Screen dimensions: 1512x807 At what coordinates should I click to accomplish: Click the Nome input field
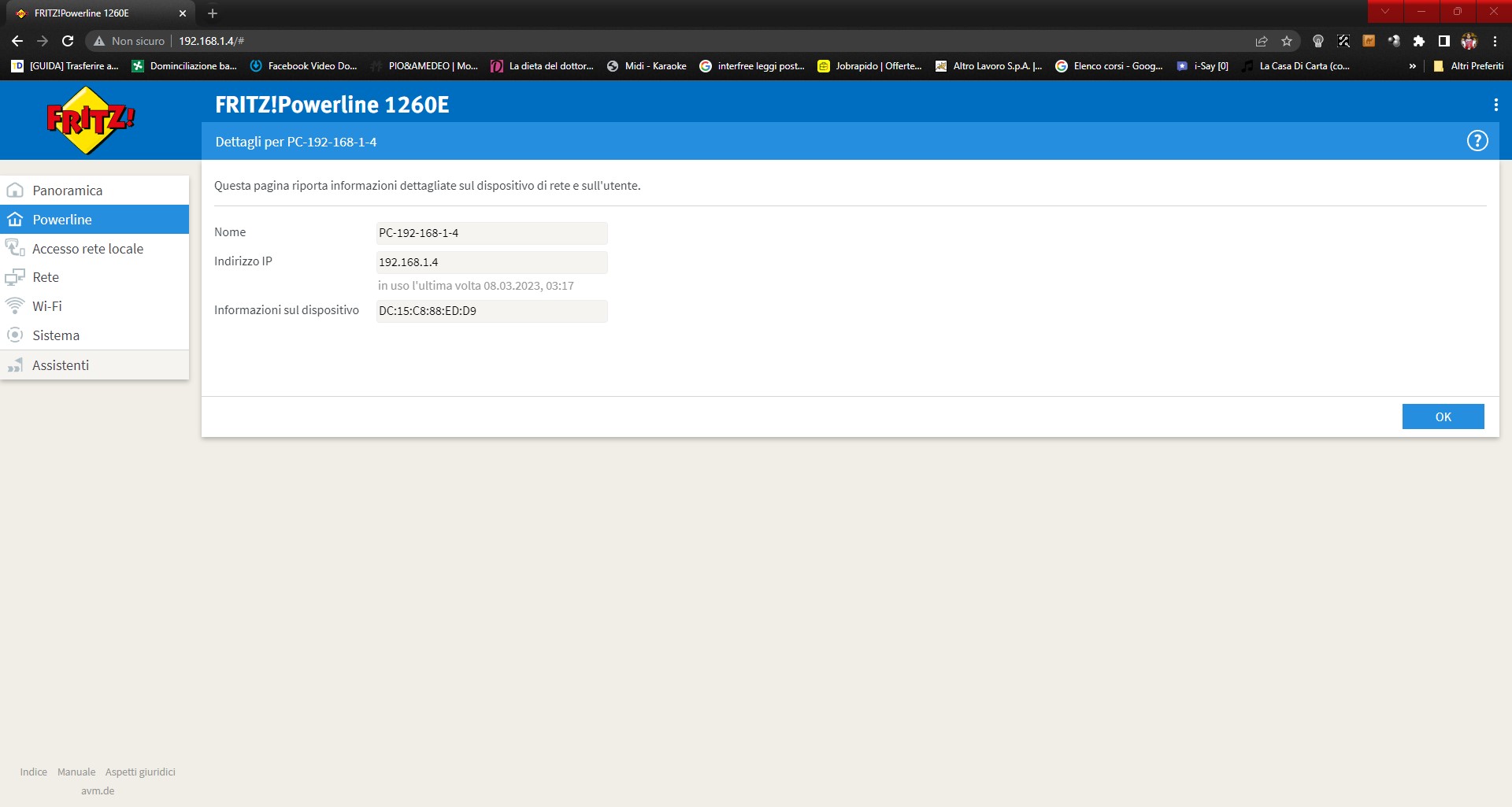[x=491, y=233]
